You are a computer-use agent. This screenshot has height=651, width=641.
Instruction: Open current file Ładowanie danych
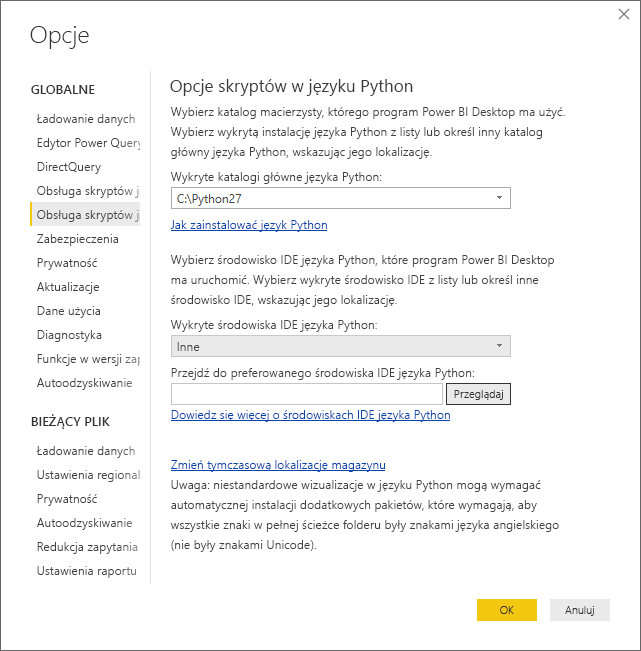point(86,451)
